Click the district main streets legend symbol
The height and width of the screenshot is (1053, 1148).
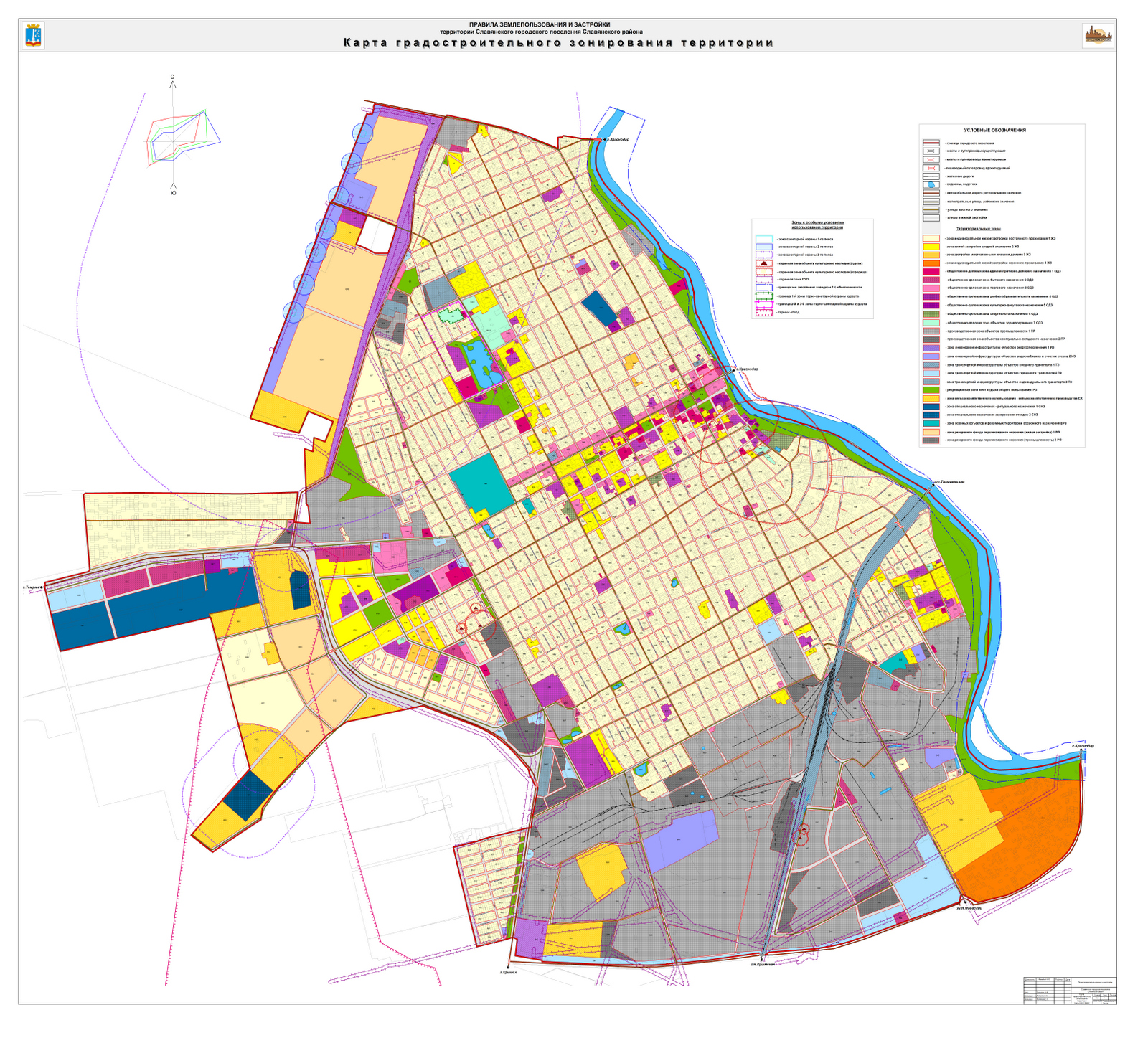[931, 202]
